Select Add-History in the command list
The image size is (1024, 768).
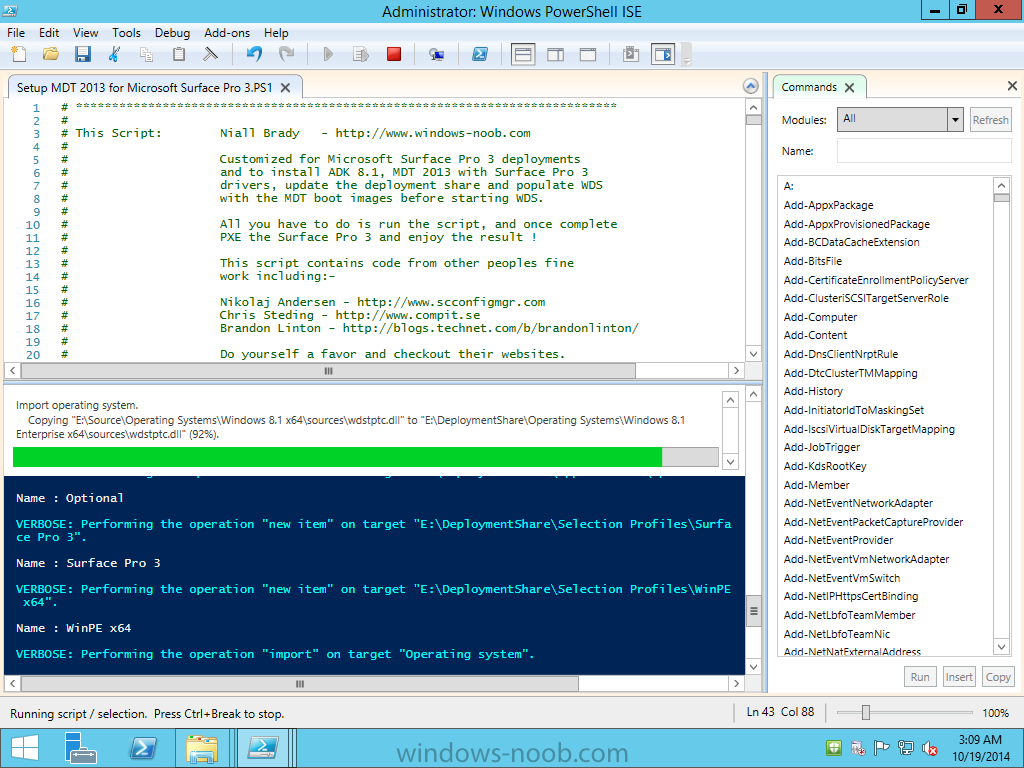pos(813,391)
